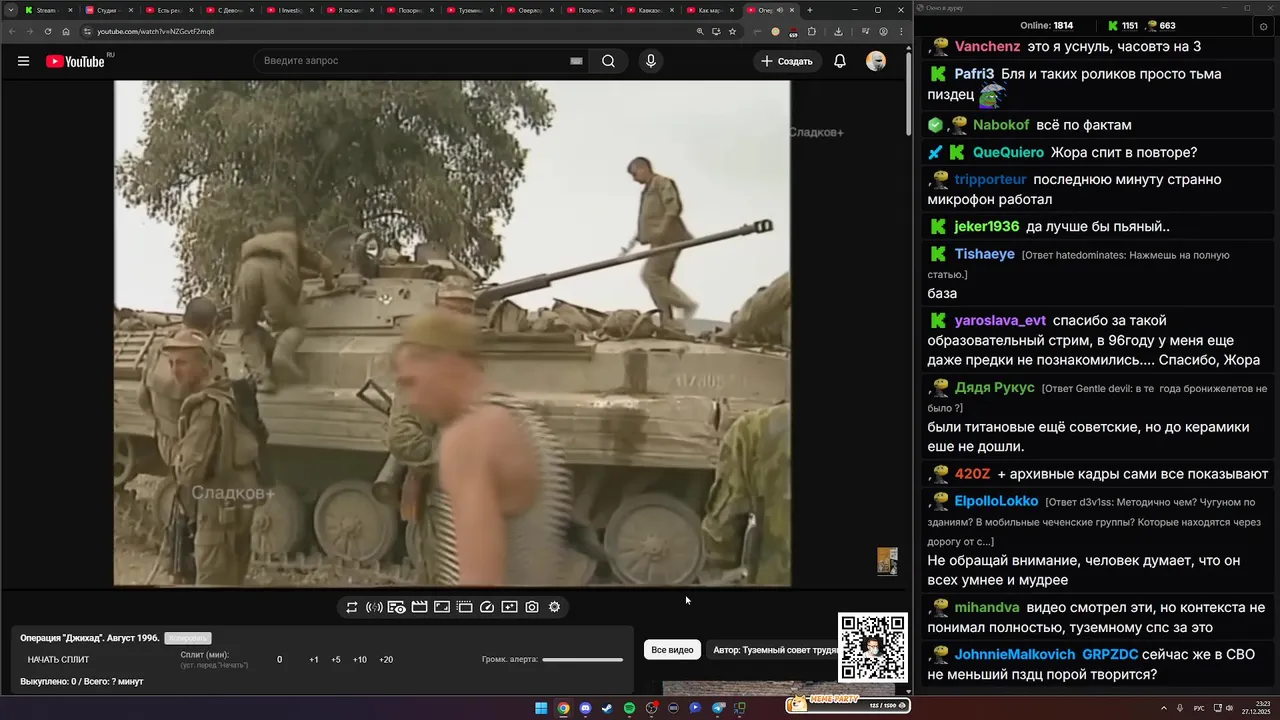
Task: Open username QueQuiero in chat
Action: (x=1008, y=153)
